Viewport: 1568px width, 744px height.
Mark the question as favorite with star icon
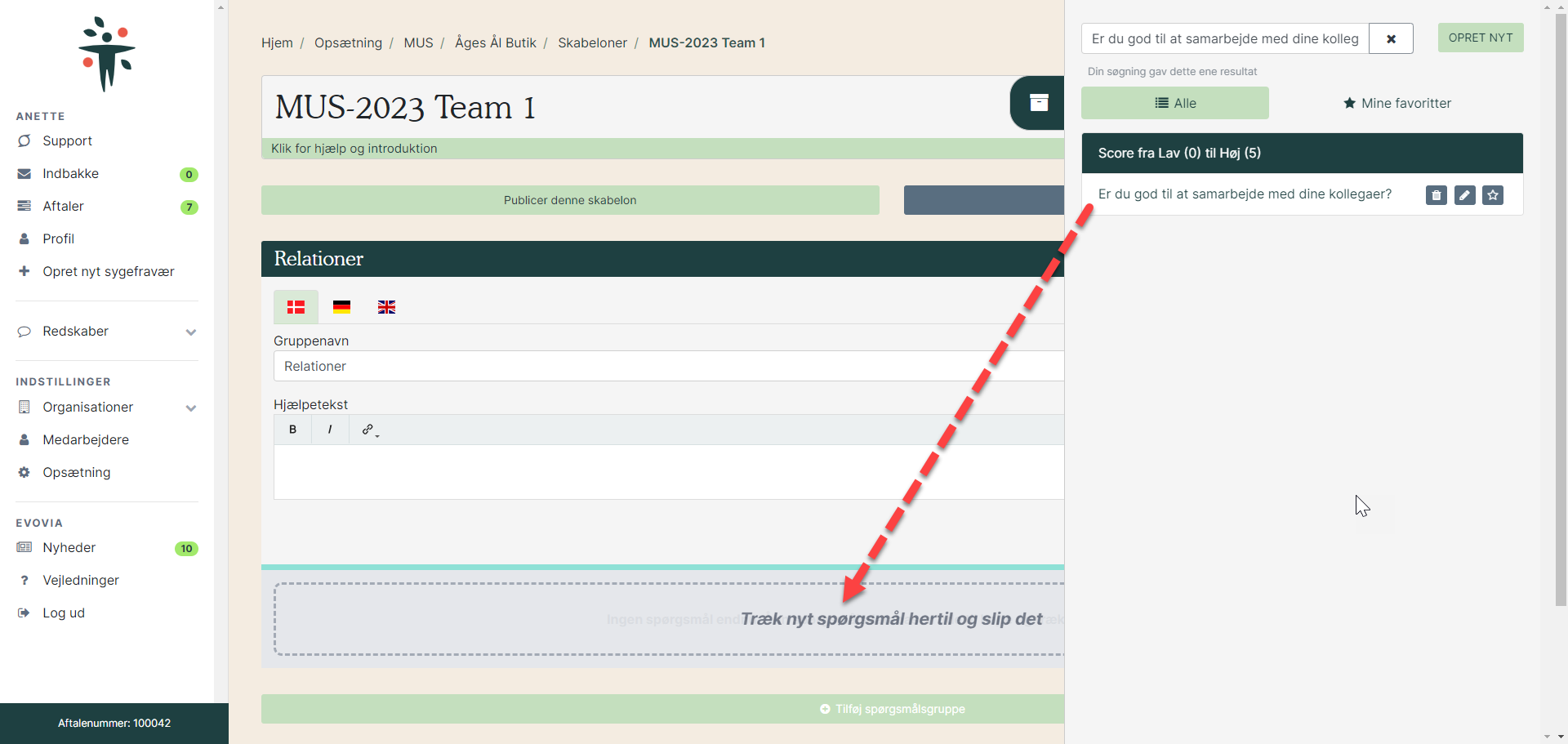(1493, 195)
